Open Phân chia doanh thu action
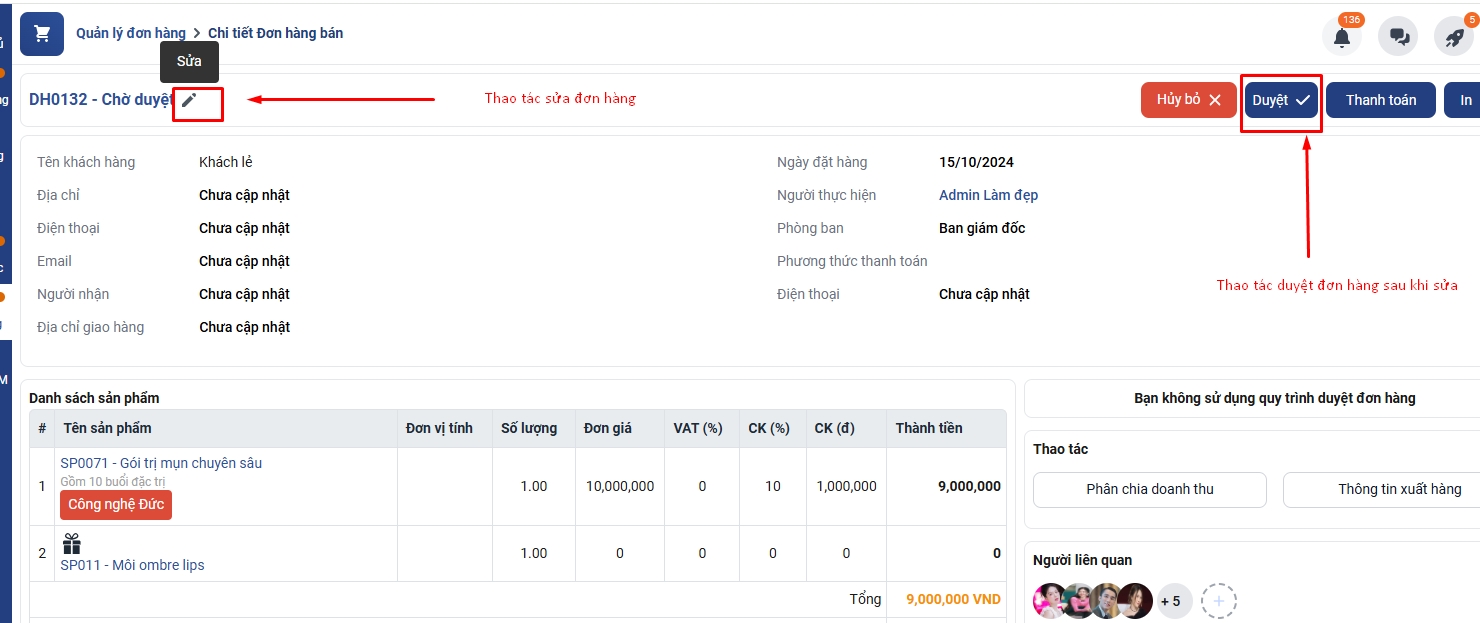 point(1149,489)
